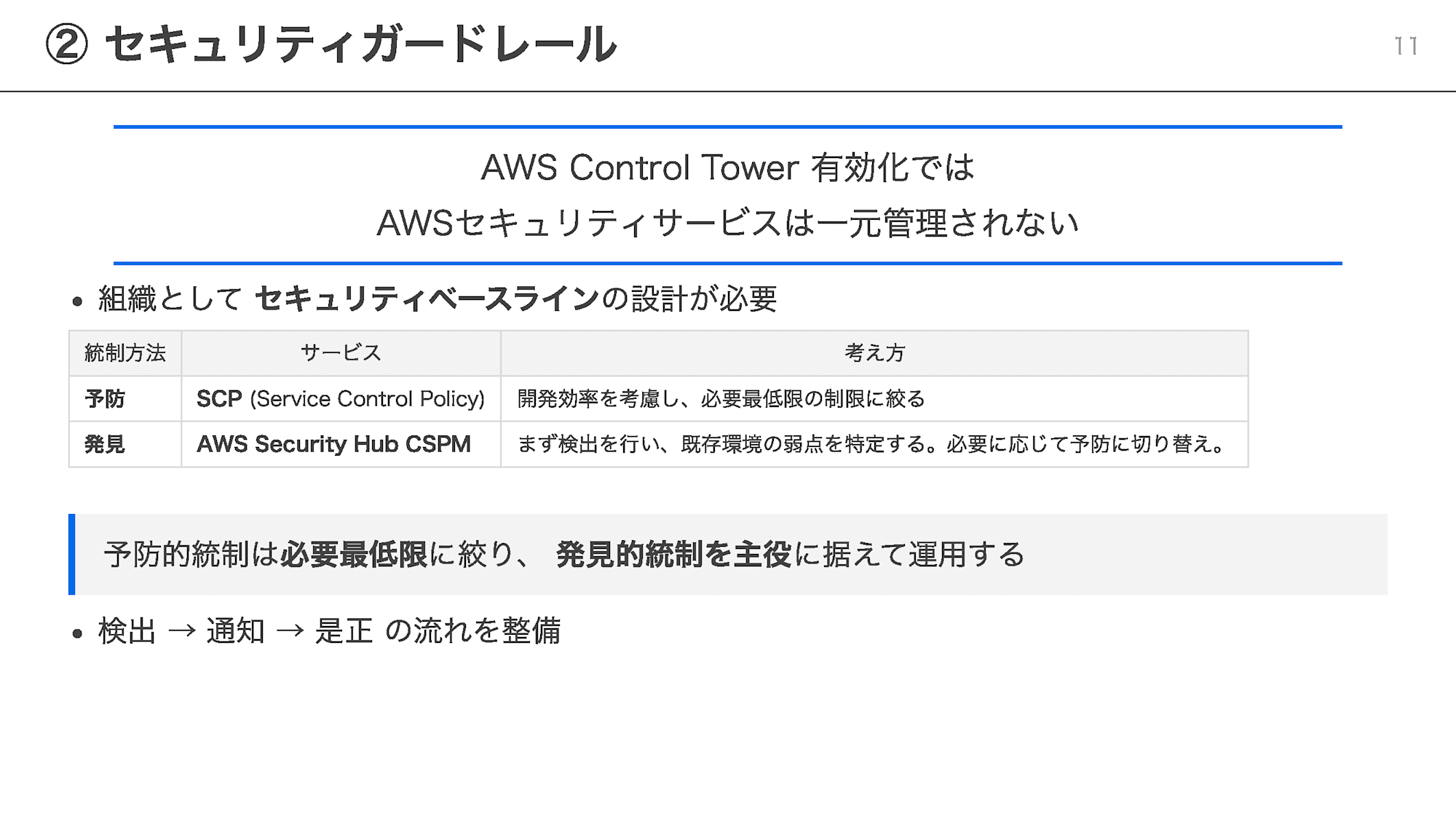This screenshot has width=1456, height=819.
Task: Click the blue bar left of callout
Action: tap(72, 555)
